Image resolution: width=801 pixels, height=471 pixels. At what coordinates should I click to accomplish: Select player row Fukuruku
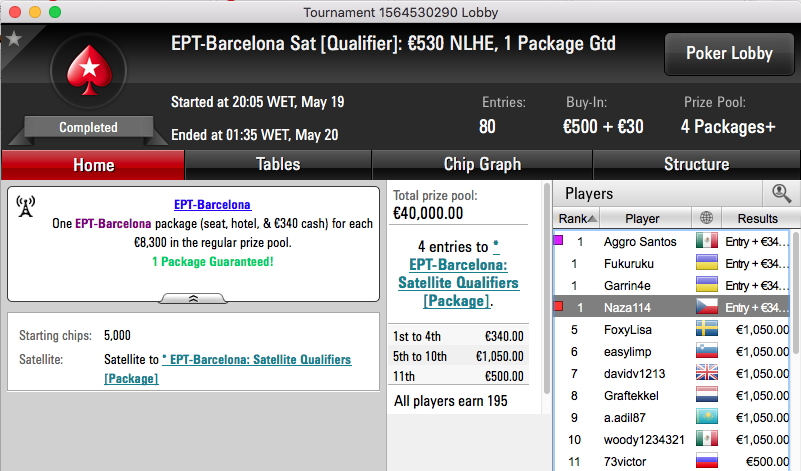[x=672, y=263]
